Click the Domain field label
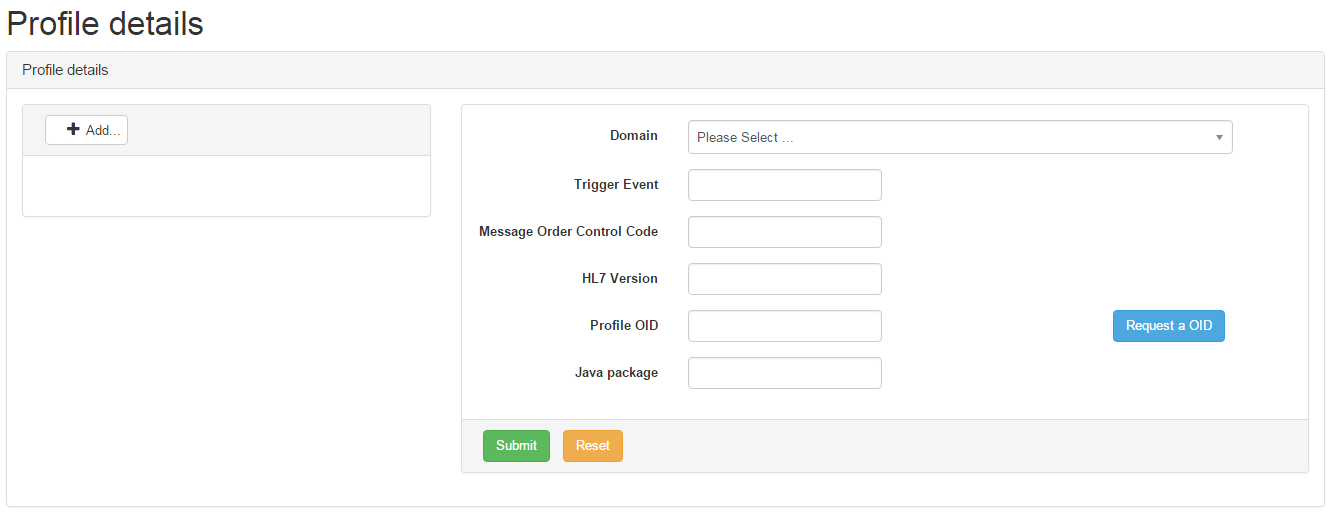Viewport: 1337px width, 517px height. [x=634, y=136]
